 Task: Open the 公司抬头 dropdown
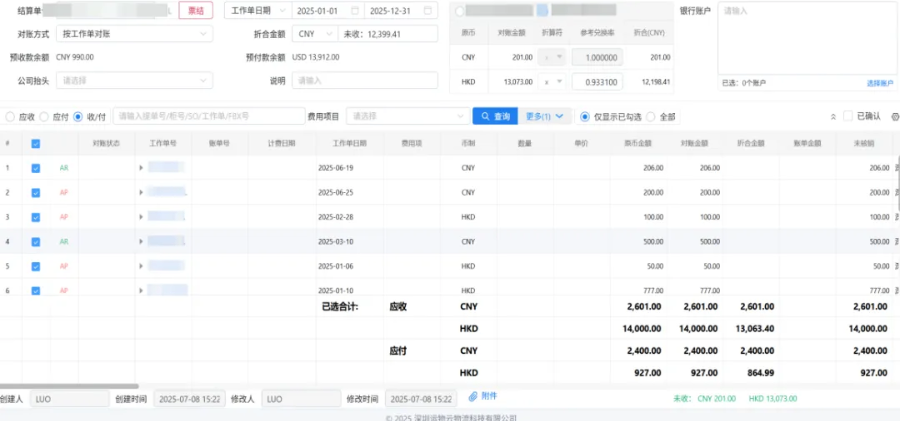[x=134, y=80]
